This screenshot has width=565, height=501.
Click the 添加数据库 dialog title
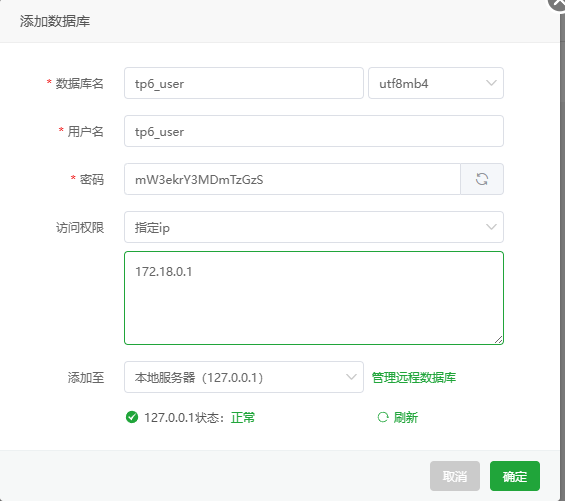55,21
